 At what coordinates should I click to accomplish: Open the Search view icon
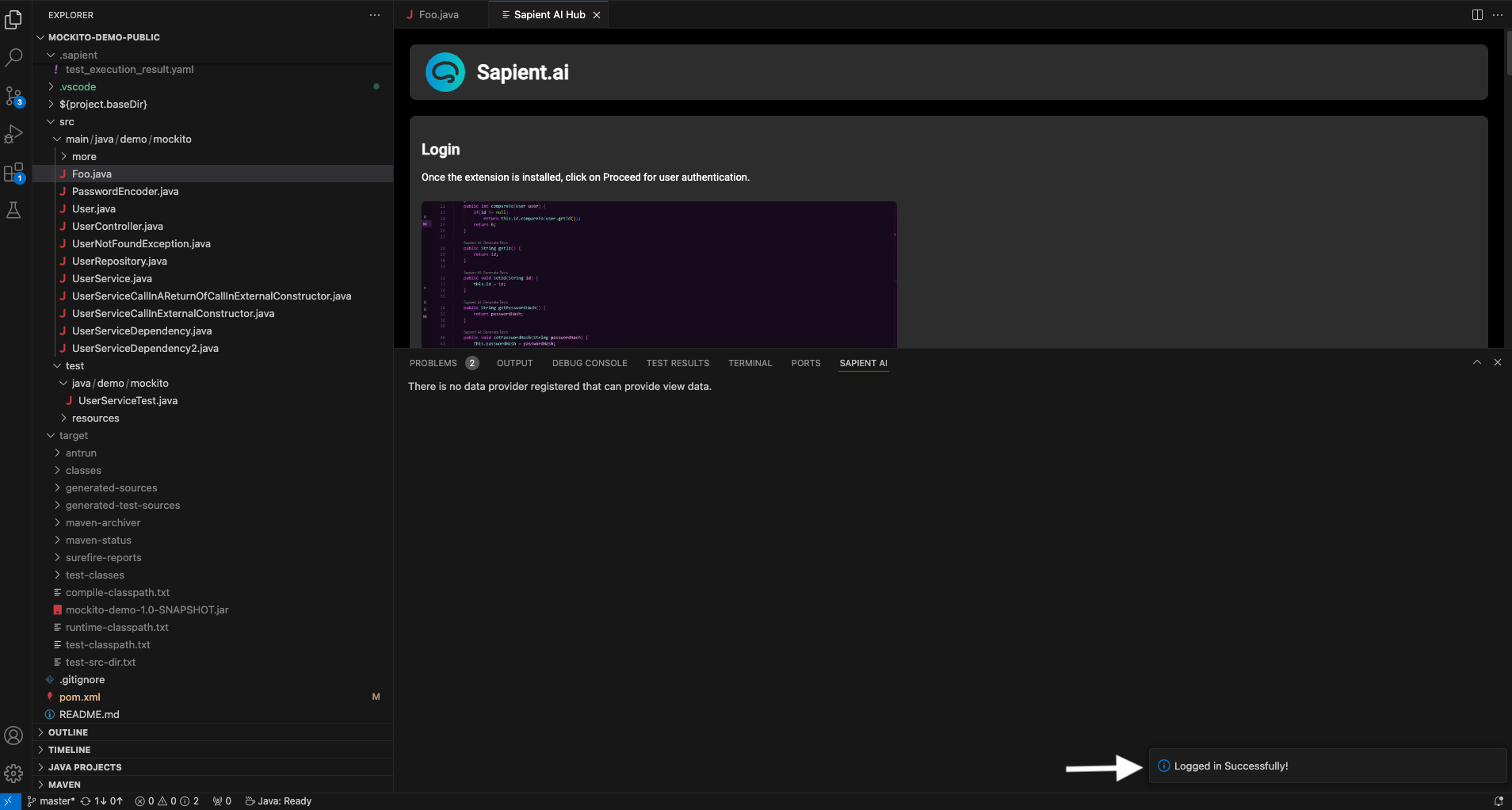13,57
